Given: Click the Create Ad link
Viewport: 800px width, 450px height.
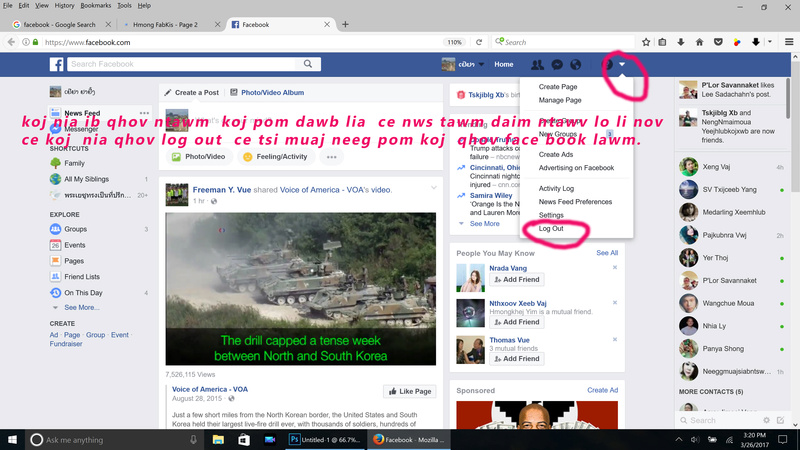Looking at the screenshot, I should pyautogui.click(x=603, y=390).
